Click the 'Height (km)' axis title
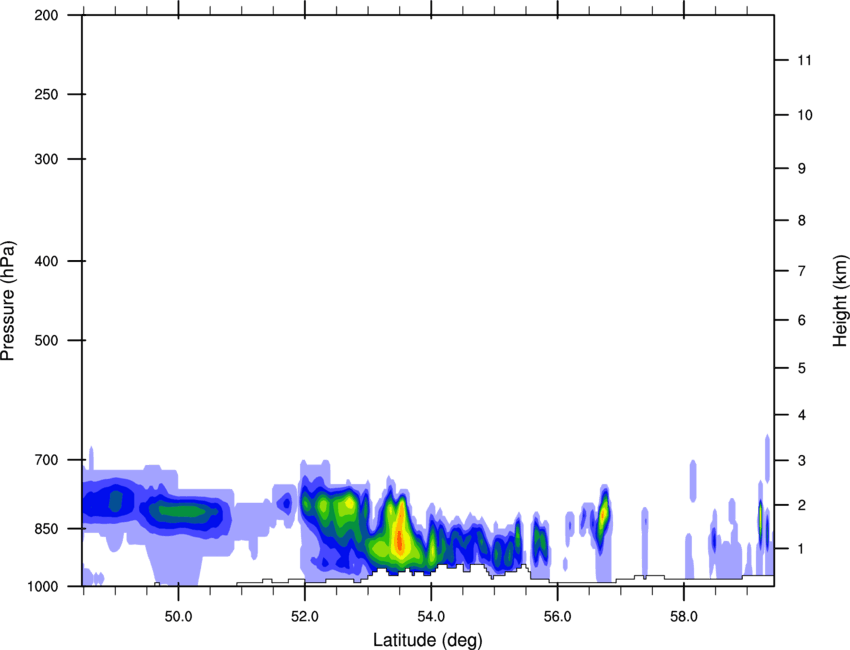The width and height of the screenshot is (850, 650). pos(840,301)
